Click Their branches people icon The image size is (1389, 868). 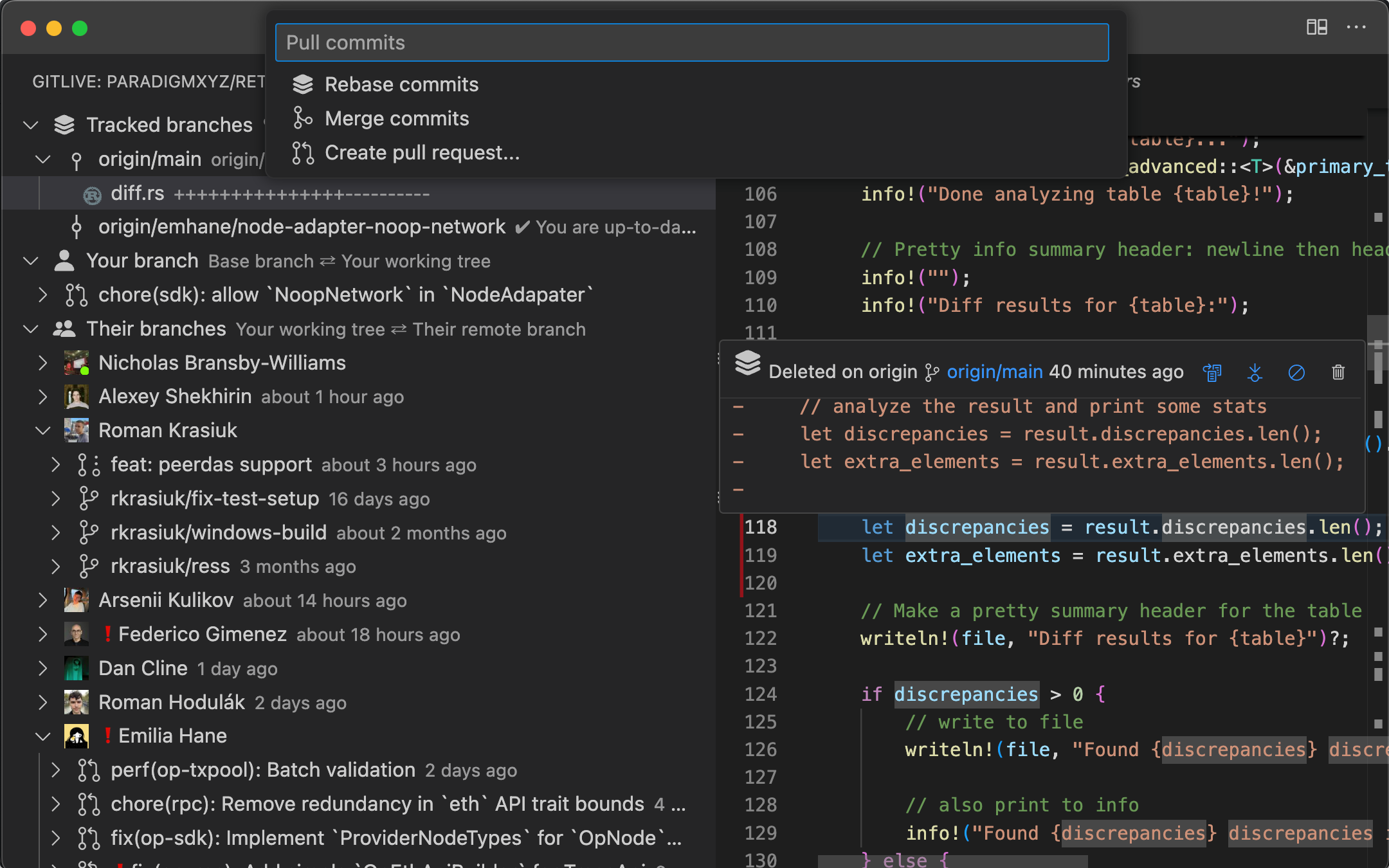[x=64, y=329]
